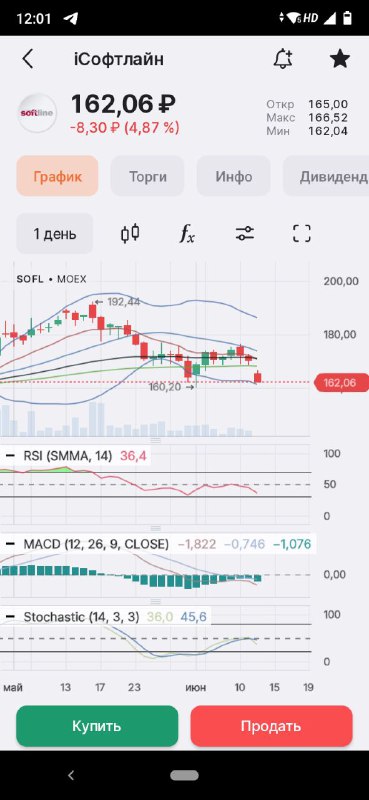Change chart type with candlestick icon
The image size is (369, 800).
point(130,234)
